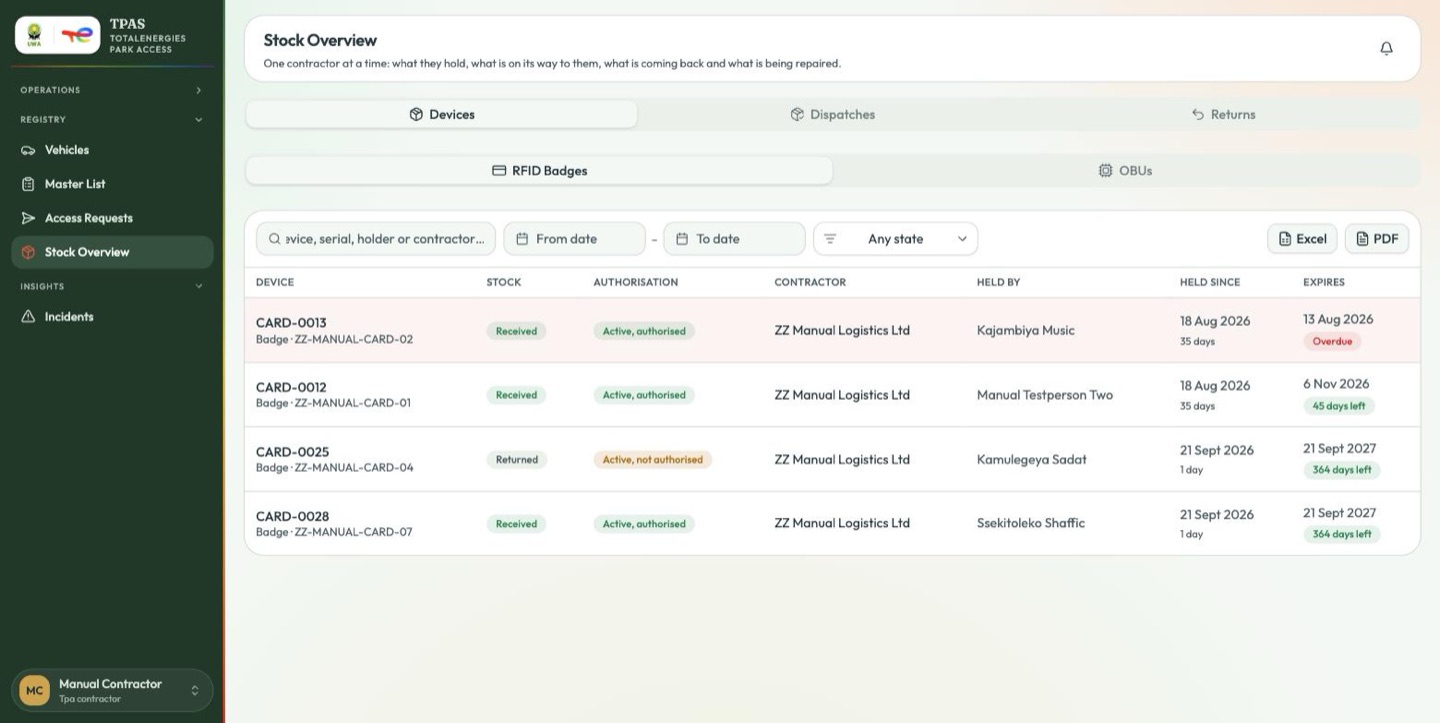Open Access Requests in the sidebar
1440x723 pixels.
tap(112, 218)
